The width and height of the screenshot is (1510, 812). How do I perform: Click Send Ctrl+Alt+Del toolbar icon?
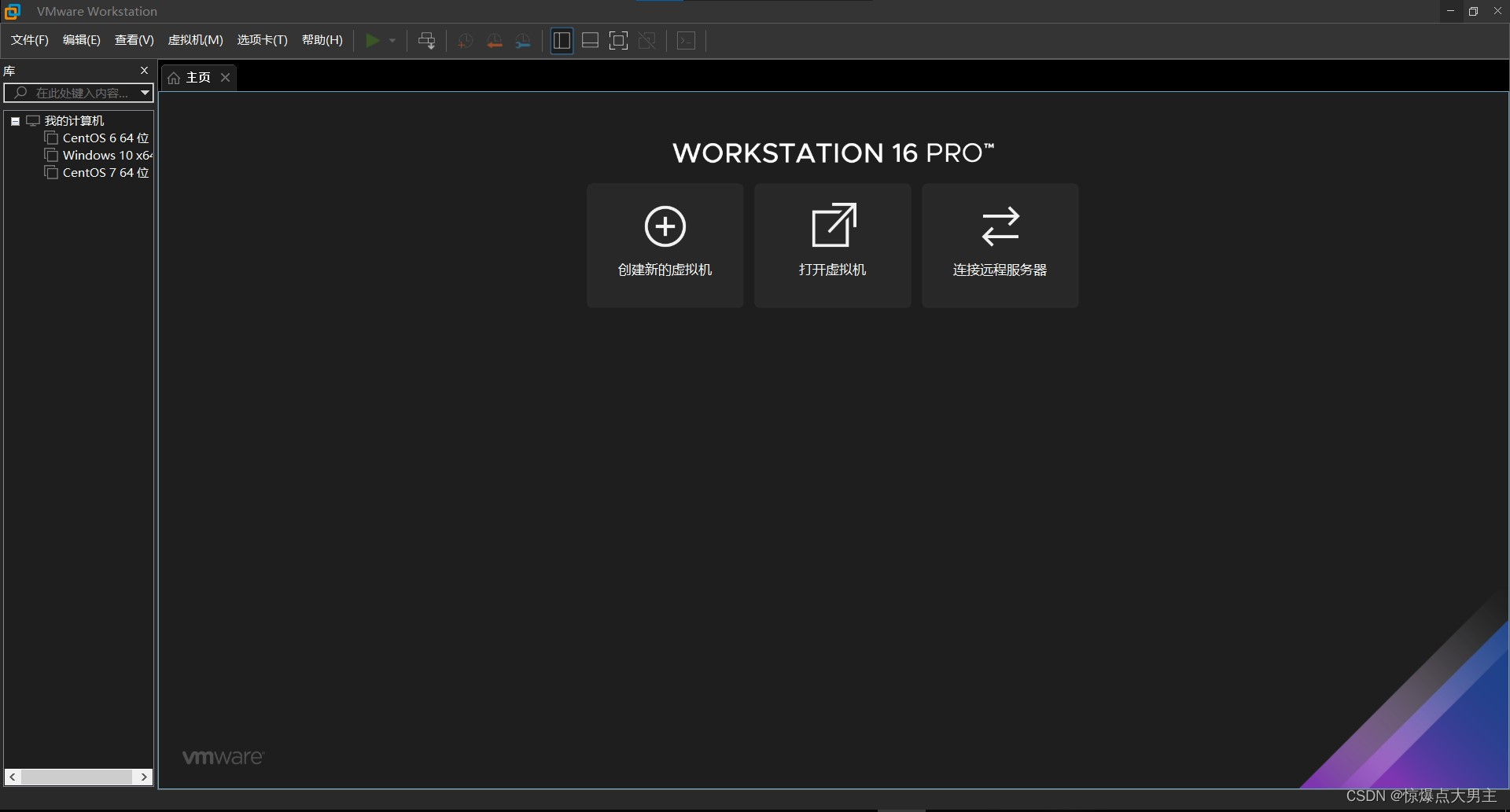tap(427, 41)
